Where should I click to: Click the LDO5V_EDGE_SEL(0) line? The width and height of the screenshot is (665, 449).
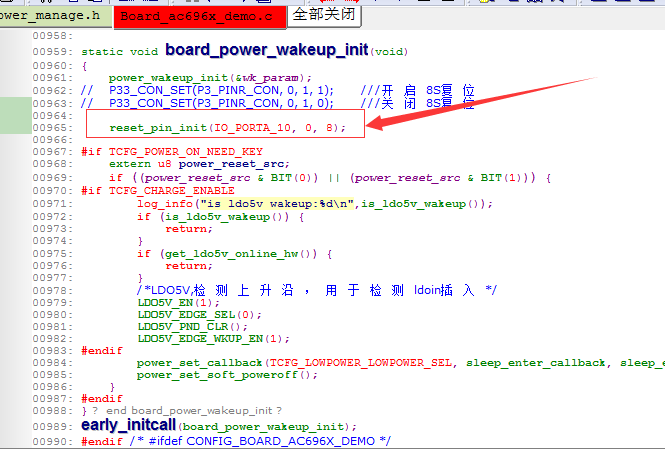[x=199, y=315]
